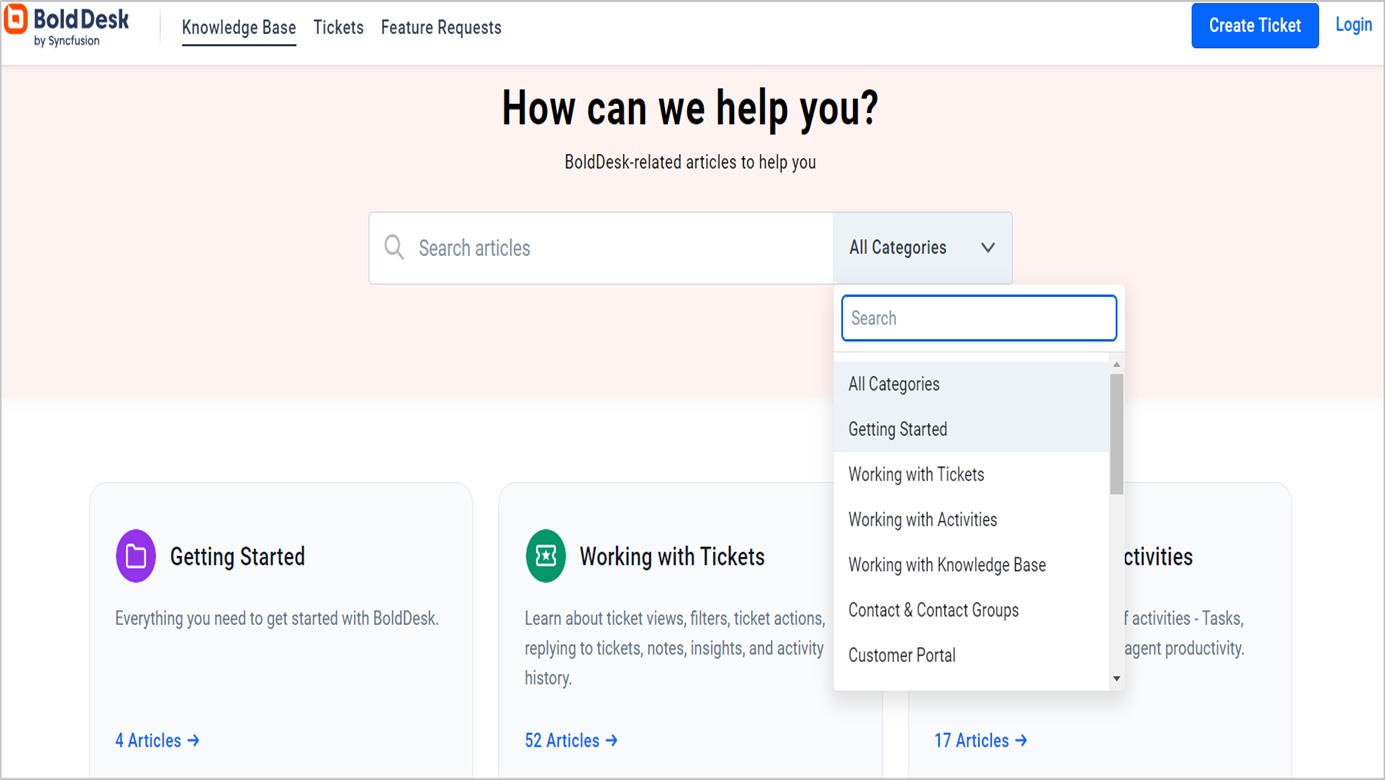
Task: Focus the Search articles input field
Action: click(601, 248)
